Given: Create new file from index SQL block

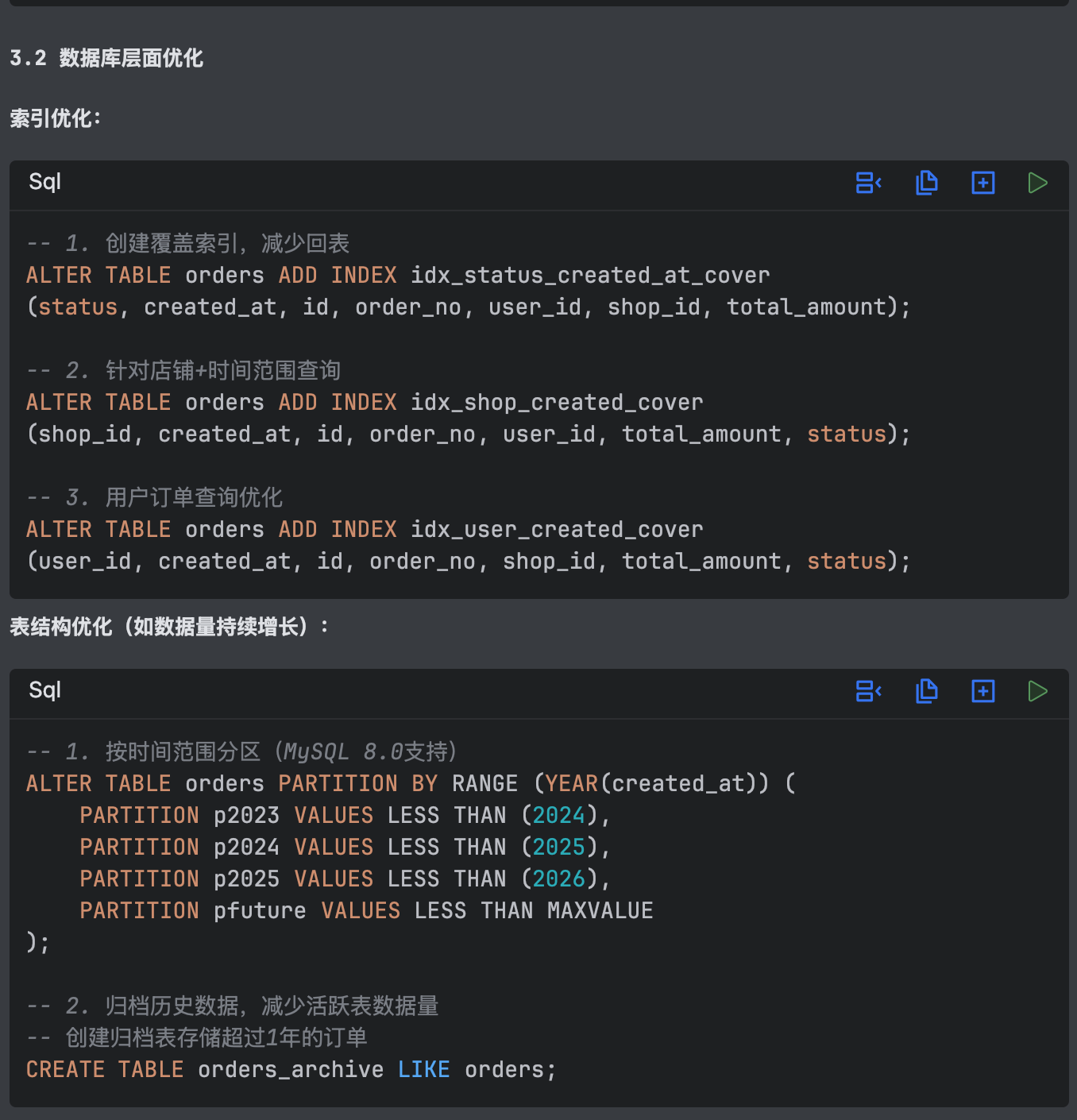Looking at the screenshot, I should click(x=982, y=183).
